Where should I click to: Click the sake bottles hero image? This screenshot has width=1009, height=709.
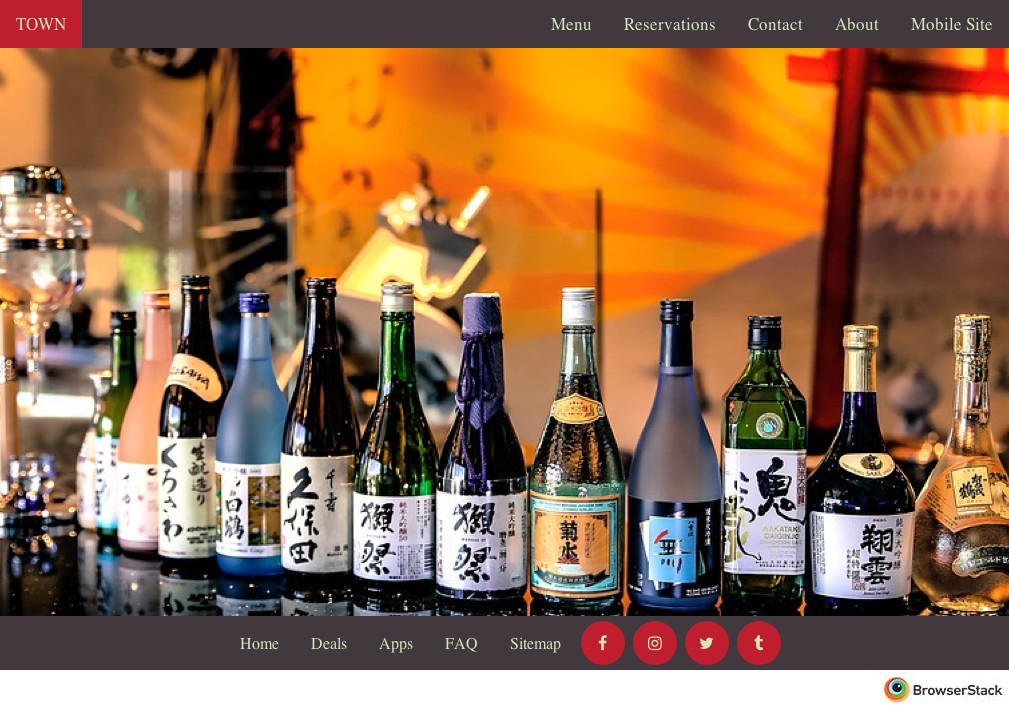pyautogui.click(x=504, y=331)
